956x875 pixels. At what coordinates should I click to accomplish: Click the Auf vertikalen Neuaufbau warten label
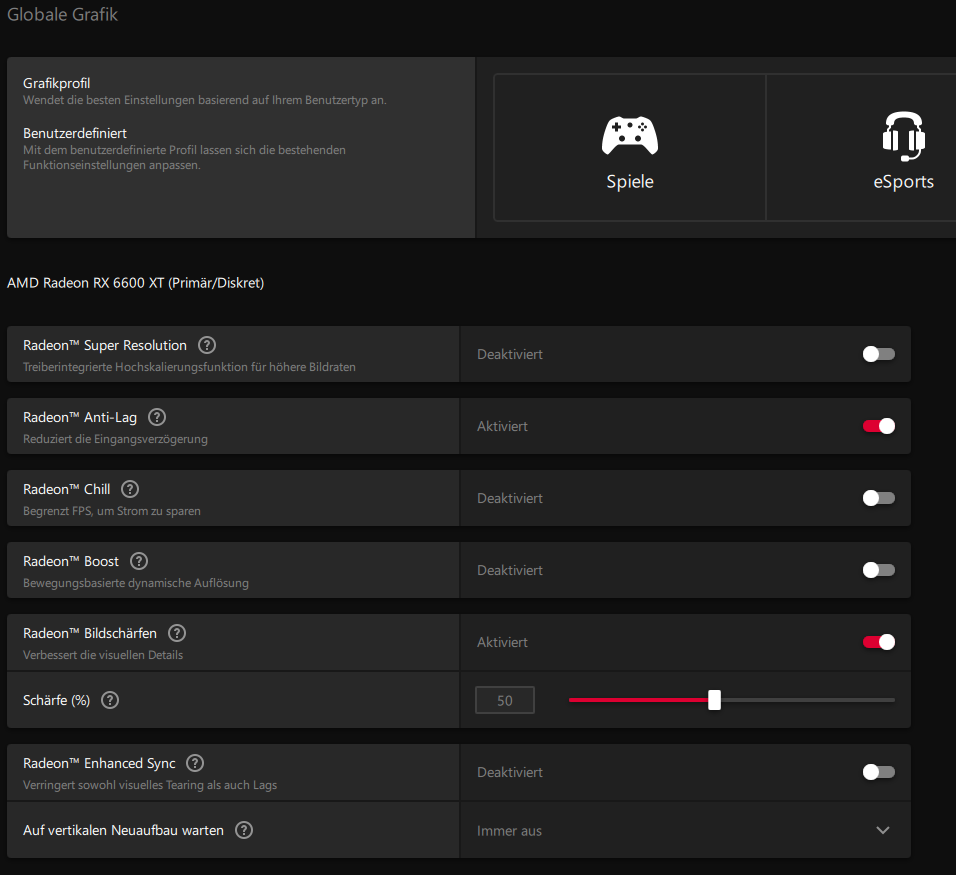point(123,830)
